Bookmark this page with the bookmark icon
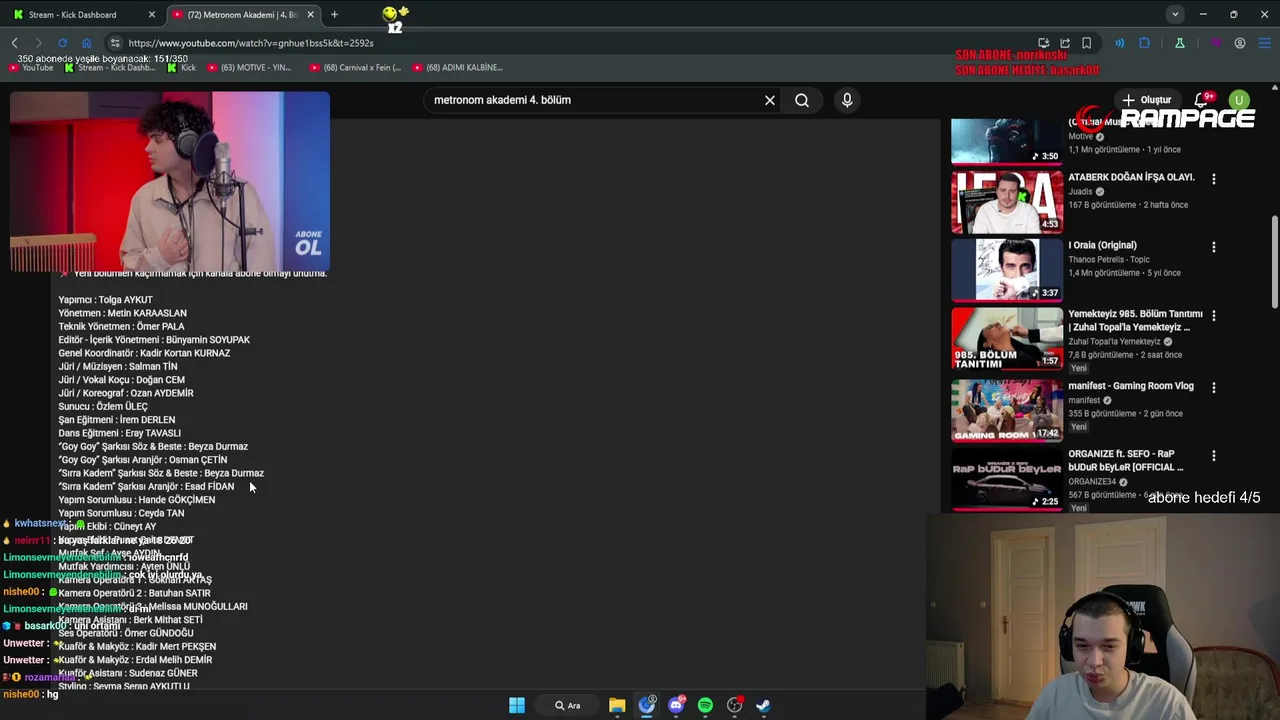 (1086, 43)
